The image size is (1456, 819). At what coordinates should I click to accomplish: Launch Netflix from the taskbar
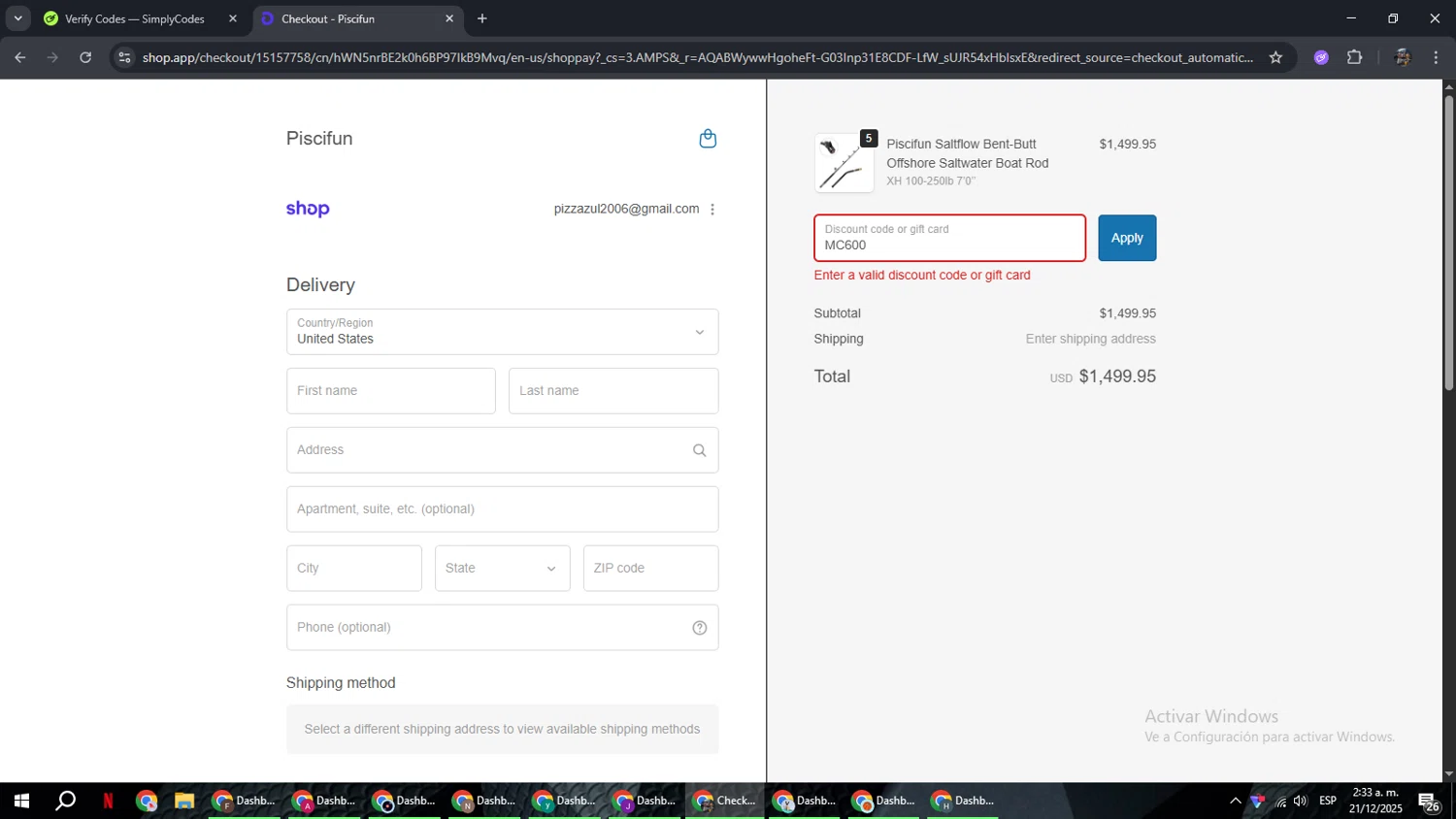coord(108,801)
